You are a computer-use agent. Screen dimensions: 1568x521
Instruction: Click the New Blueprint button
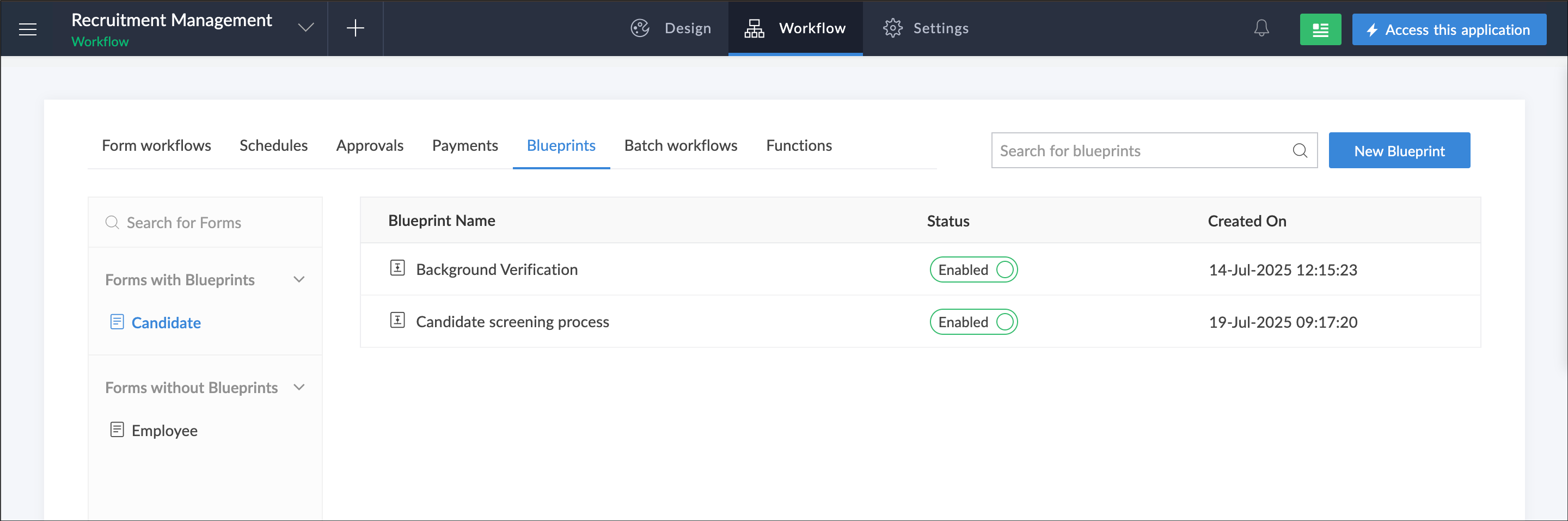pos(1398,151)
